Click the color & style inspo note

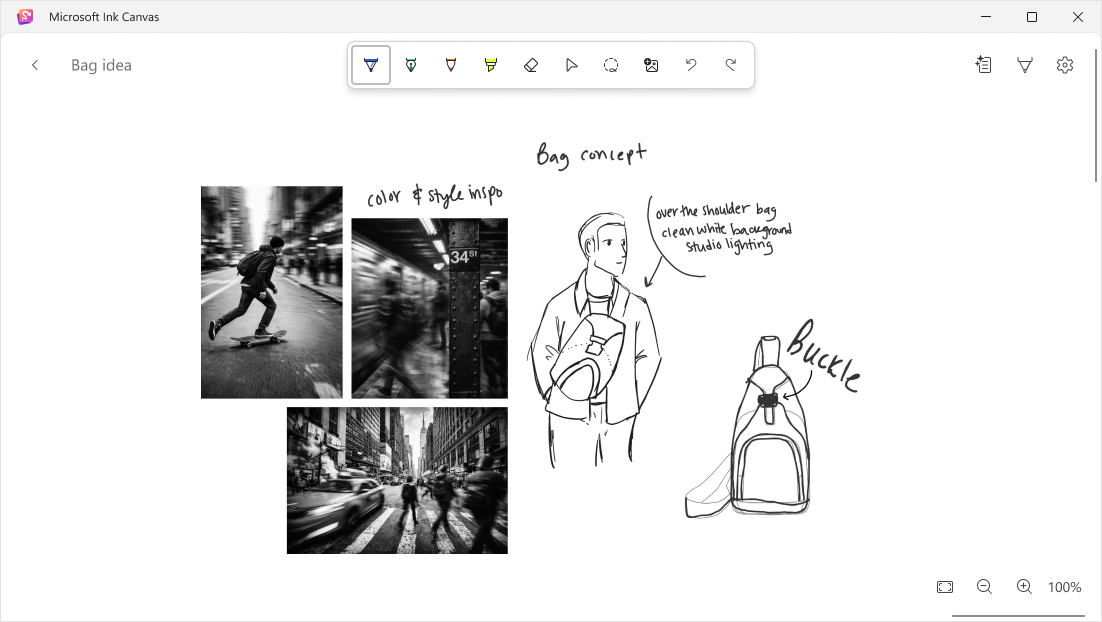(x=435, y=195)
